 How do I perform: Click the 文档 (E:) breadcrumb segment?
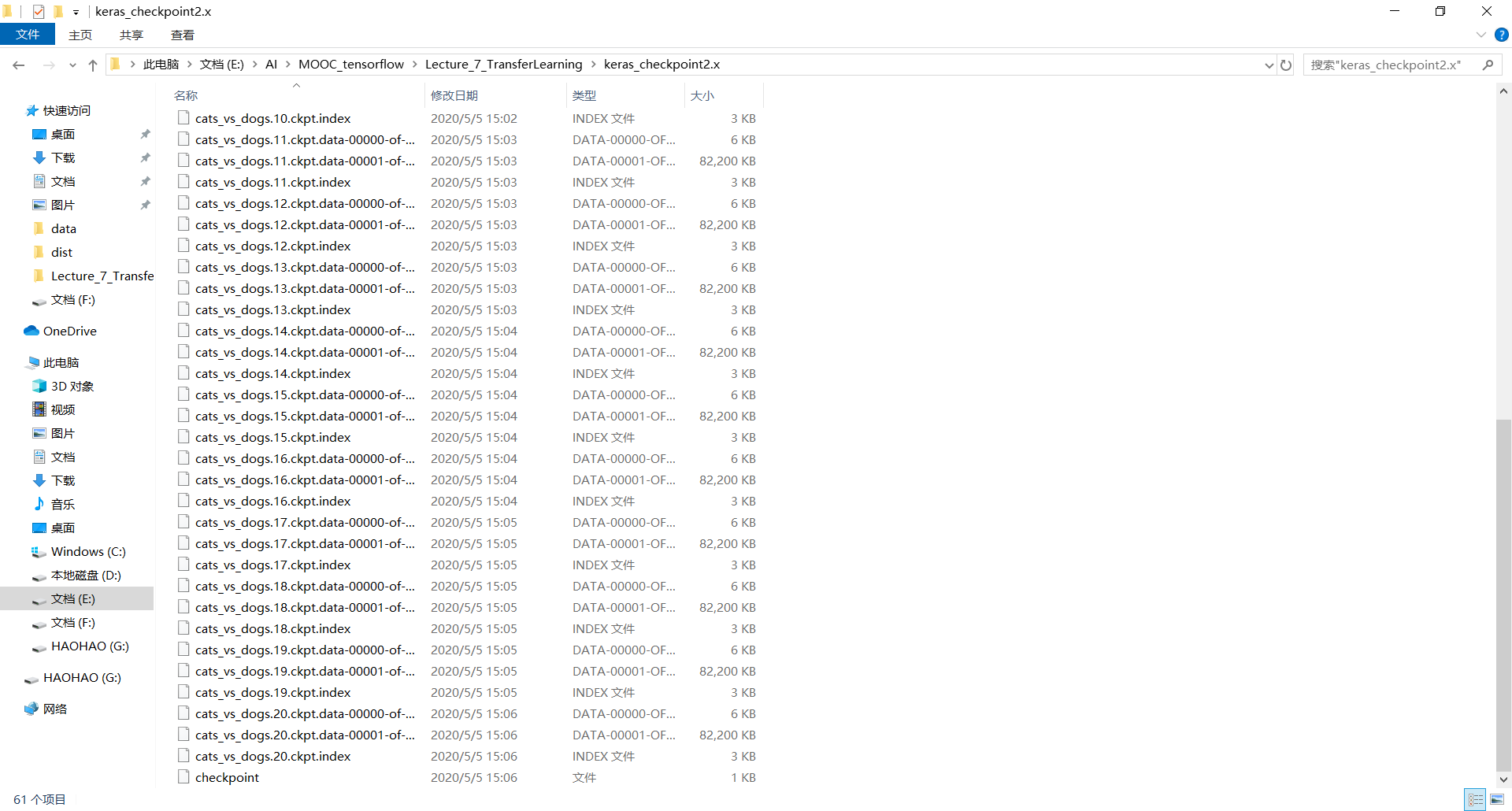(222, 65)
